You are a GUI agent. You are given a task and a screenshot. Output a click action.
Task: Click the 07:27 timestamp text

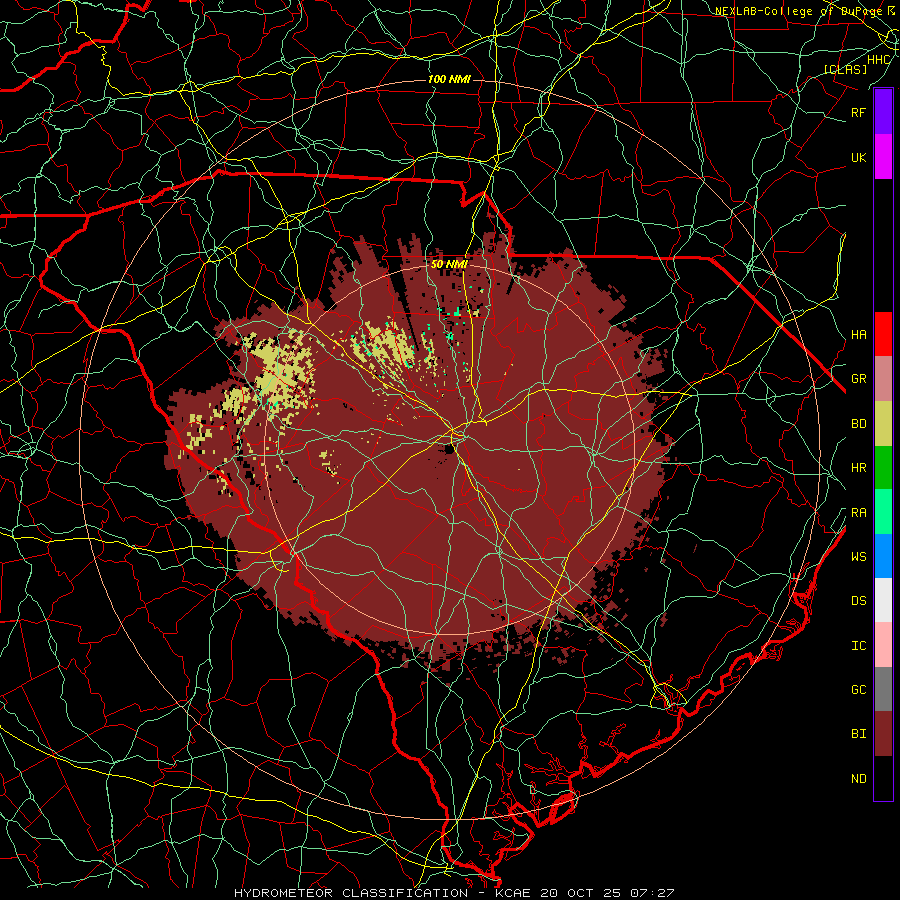click(654, 893)
